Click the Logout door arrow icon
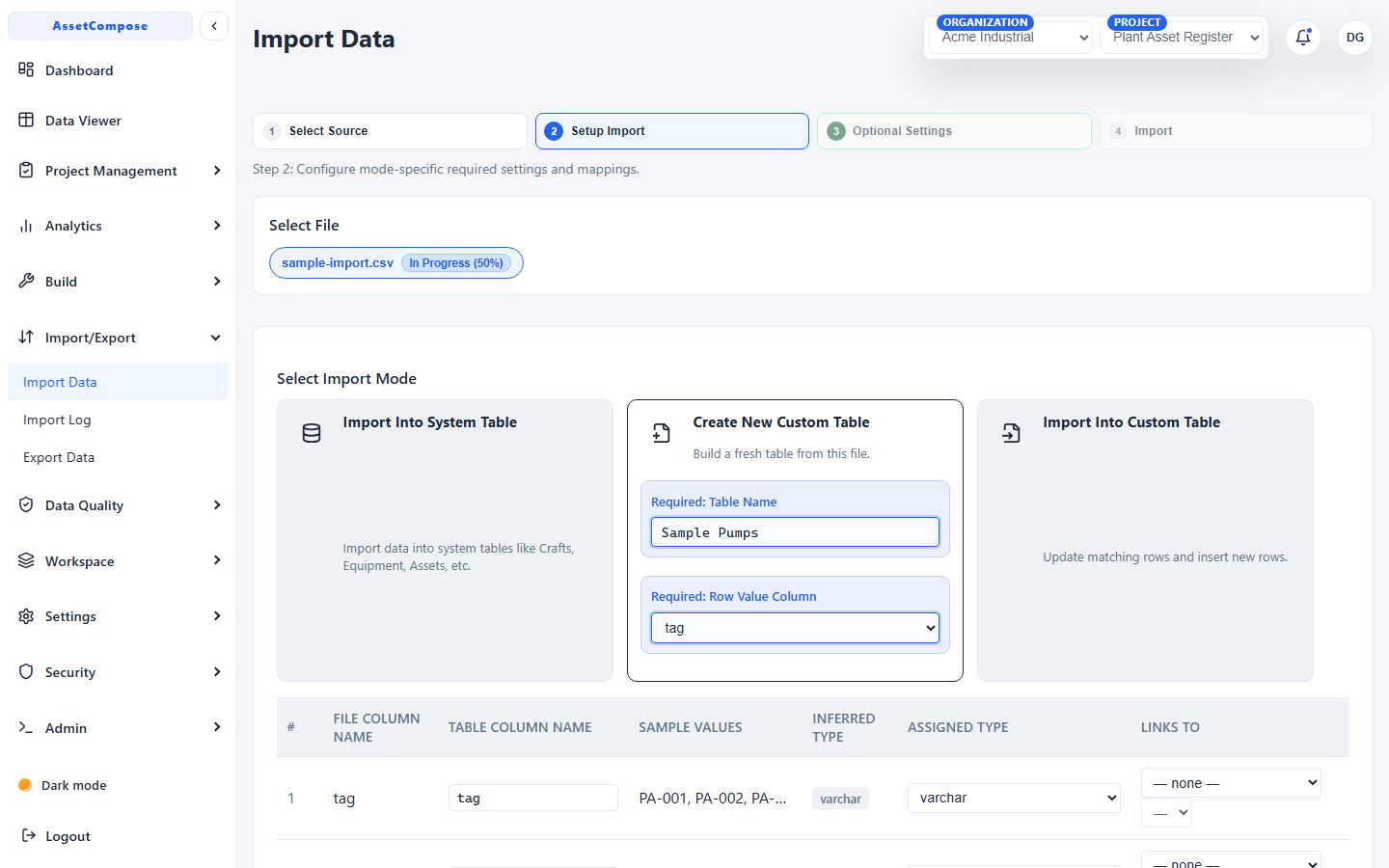The height and width of the screenshot is (868, 1389). 29,835
